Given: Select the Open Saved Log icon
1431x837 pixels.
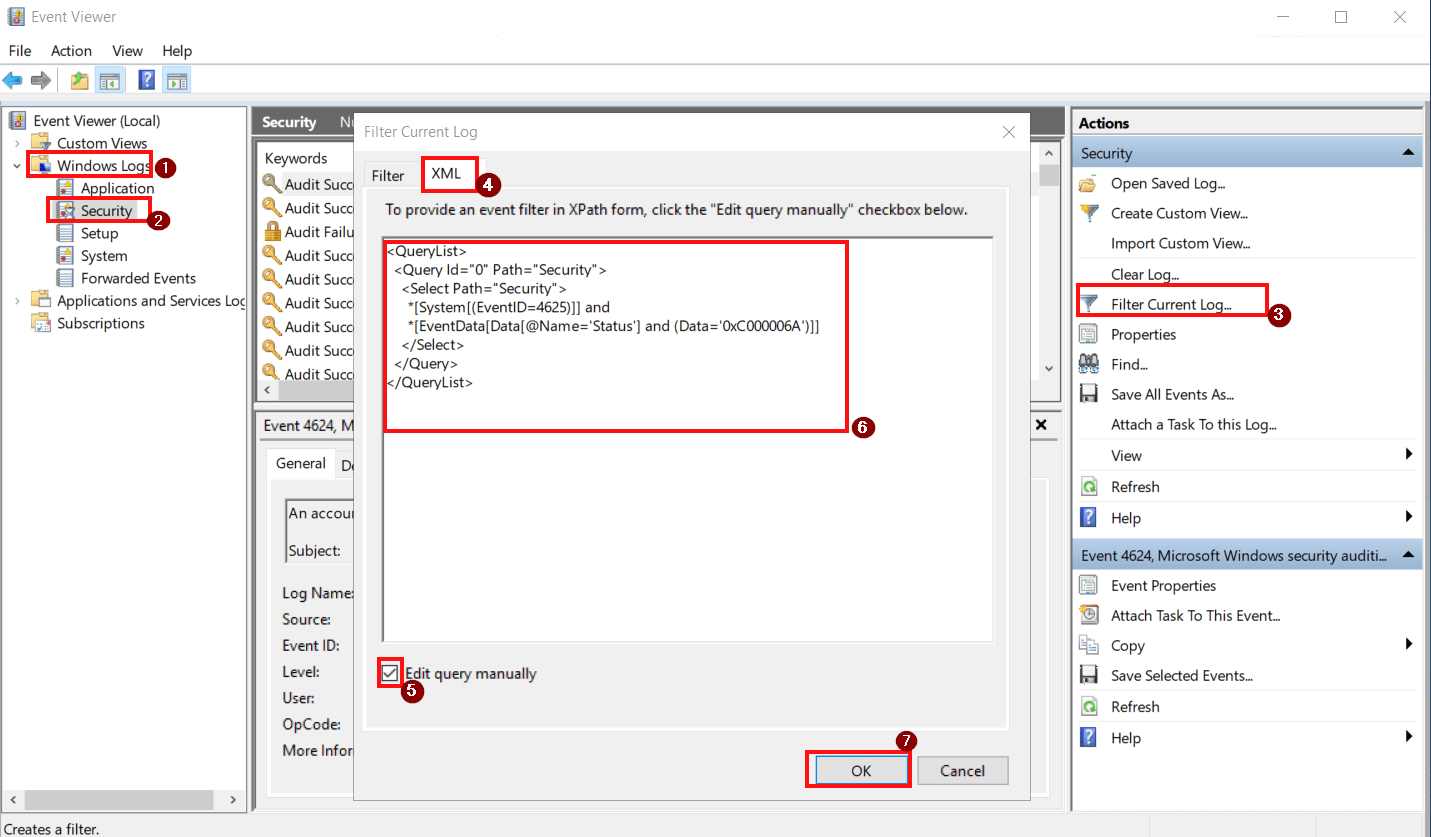Looking at the screenshot, I should click(1088, 183).
